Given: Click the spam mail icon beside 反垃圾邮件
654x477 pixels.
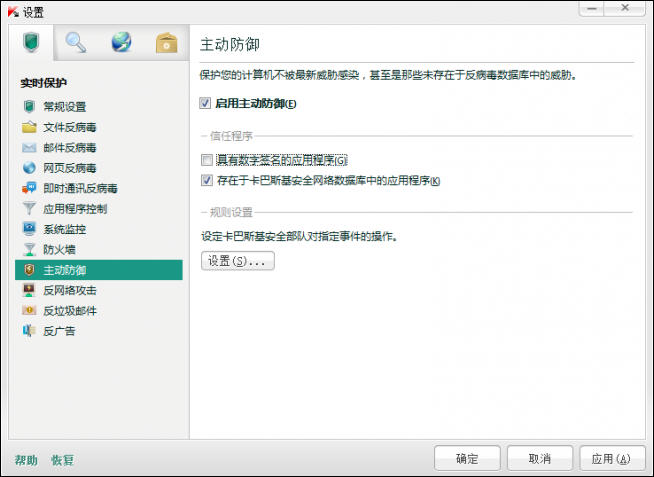Looking at the screenshot, I should (29, 310).
